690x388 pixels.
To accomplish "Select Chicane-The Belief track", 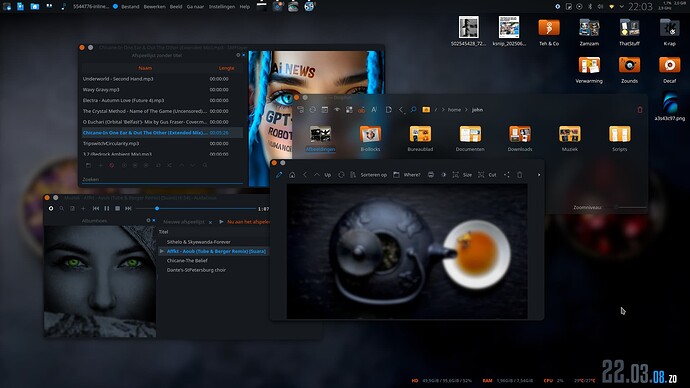I will point(187,260).
